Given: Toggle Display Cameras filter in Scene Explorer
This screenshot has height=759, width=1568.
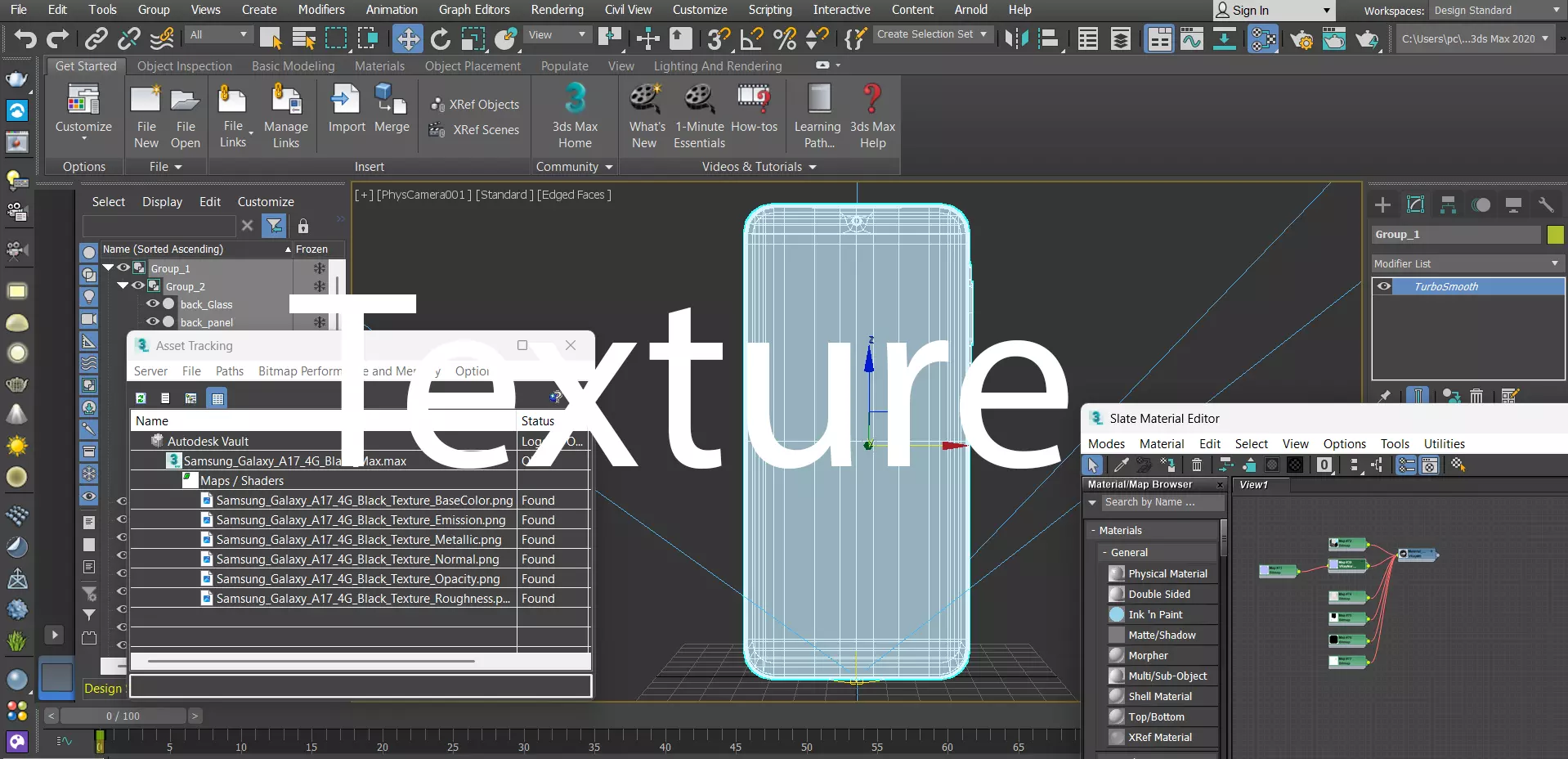Looking at the screenshot, I should point(89,319).
